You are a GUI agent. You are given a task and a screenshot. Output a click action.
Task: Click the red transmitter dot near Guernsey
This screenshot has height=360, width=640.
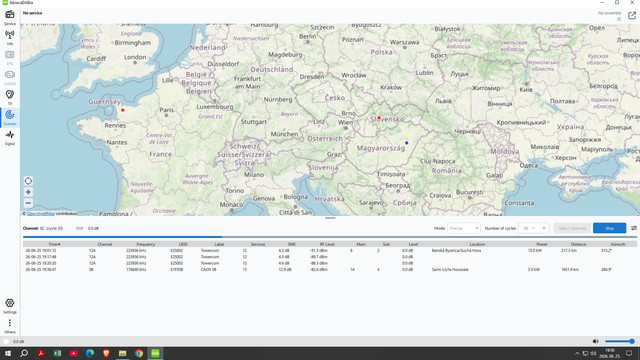pyautogui.click(x=123, y=110)
